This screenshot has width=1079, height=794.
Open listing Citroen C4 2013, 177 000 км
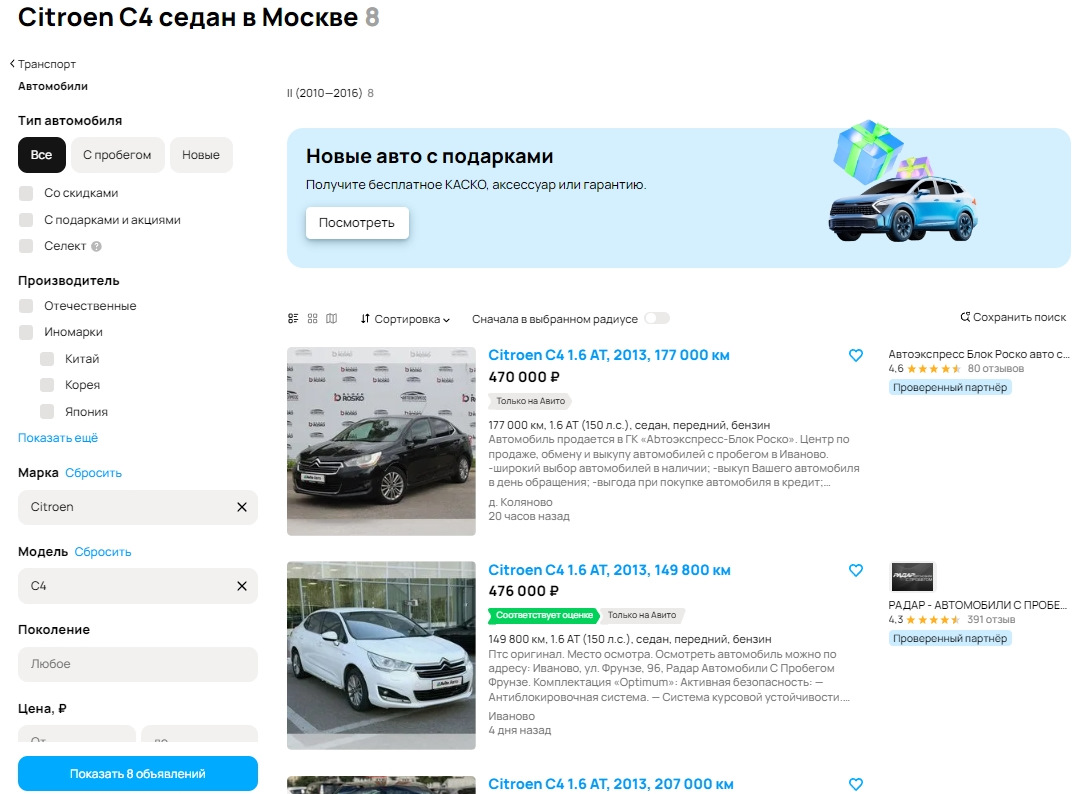pyautogui.click(x=609, y=355)
